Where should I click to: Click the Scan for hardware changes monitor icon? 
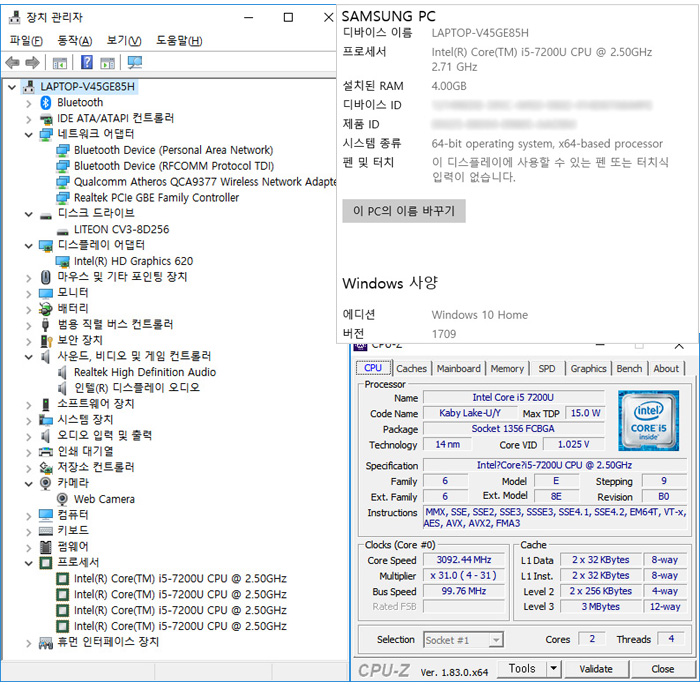point(134,62)
